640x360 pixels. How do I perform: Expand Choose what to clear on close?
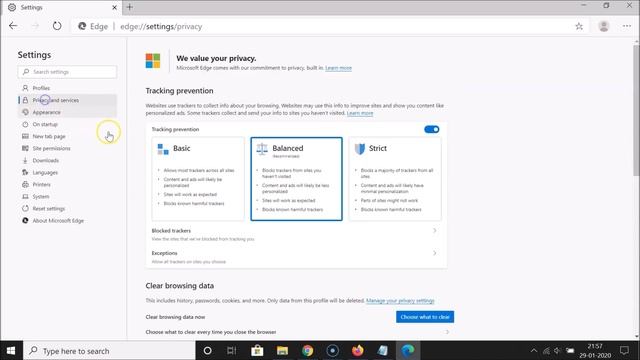(x=300, y=332)
